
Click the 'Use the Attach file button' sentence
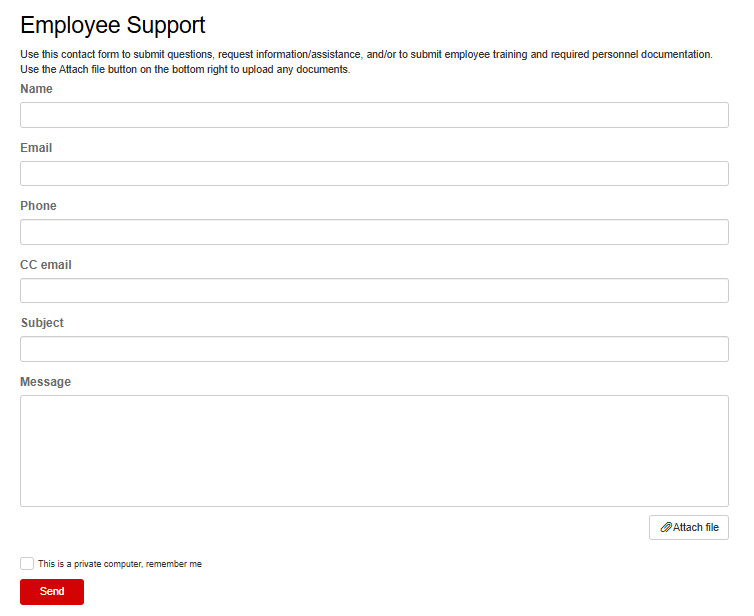pyautogui.click(x=185, y=69)
